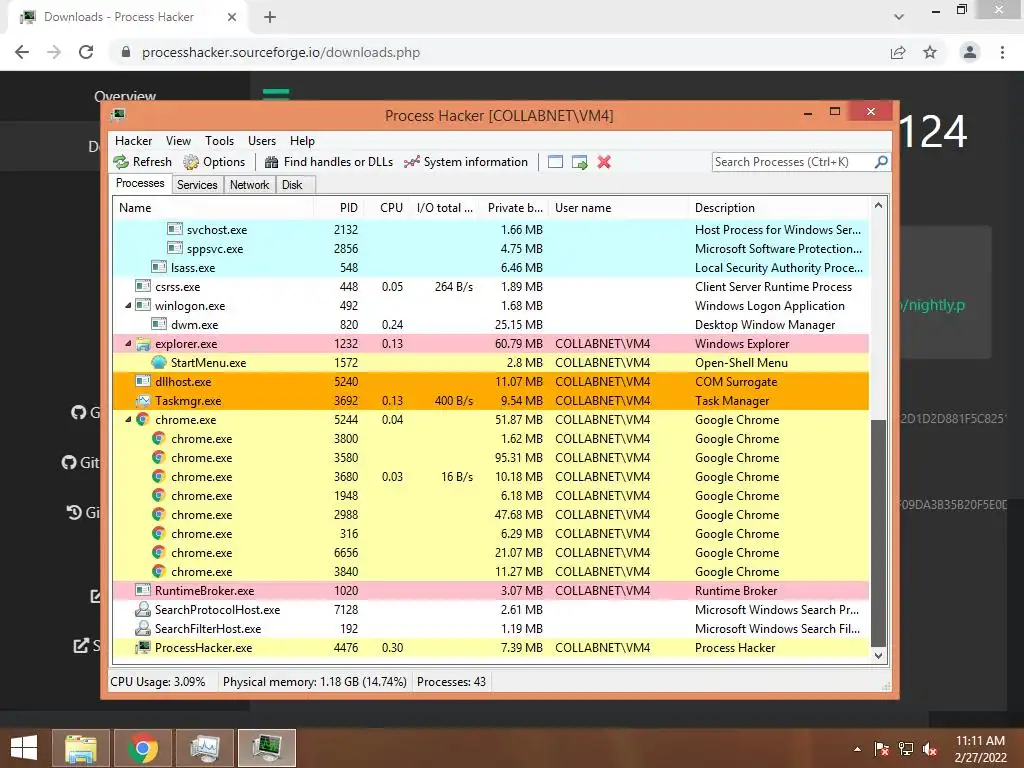Image resolution: width=1024 pixels, height=768 pixels.
Task: Sort by Private bytes column header
Action: (x=515, y=208)
